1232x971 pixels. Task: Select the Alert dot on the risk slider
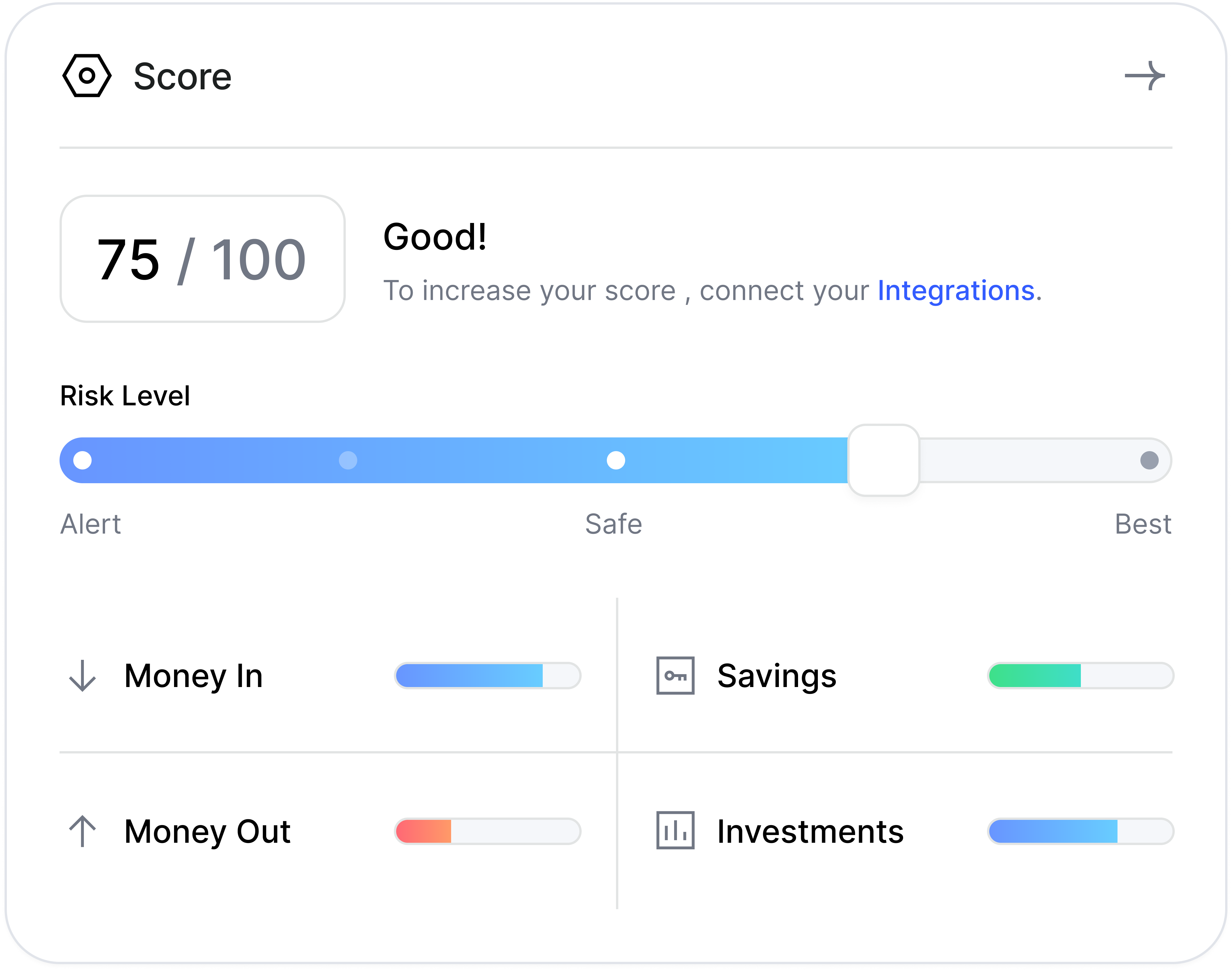[82, 460]
